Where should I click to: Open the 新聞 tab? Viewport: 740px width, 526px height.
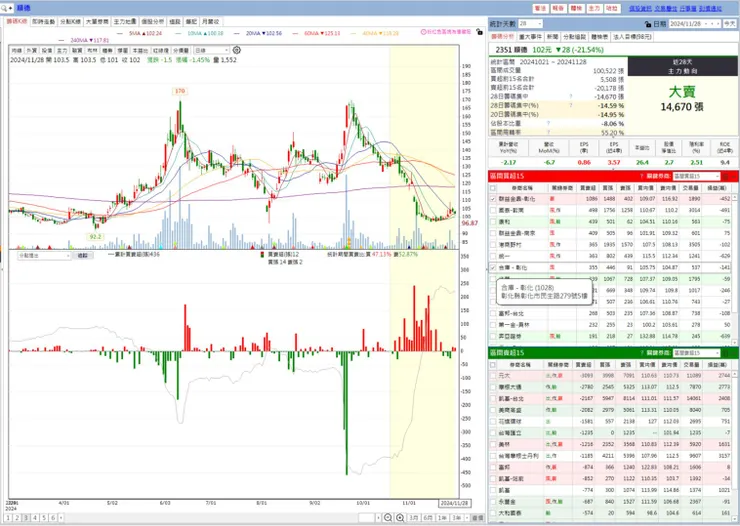(552, 37)
